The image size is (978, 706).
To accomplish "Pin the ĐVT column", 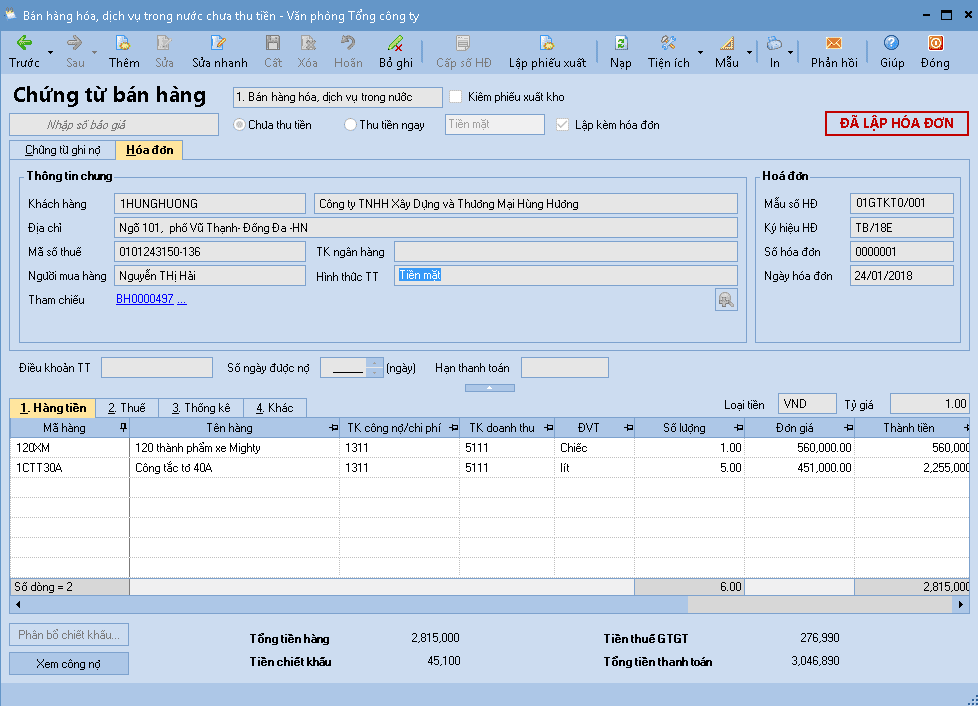I will pyautogui.click(x=628, y=428).
